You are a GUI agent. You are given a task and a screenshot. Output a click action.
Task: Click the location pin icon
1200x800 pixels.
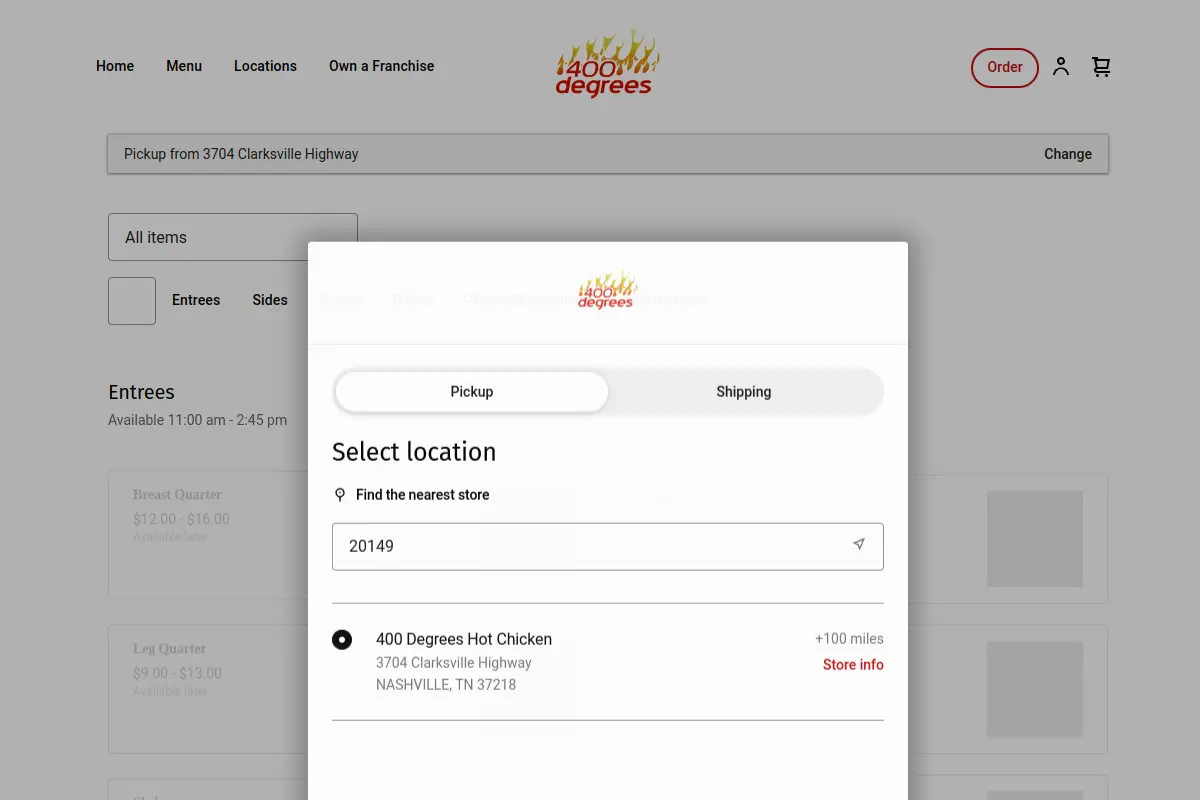coord(340,495)
